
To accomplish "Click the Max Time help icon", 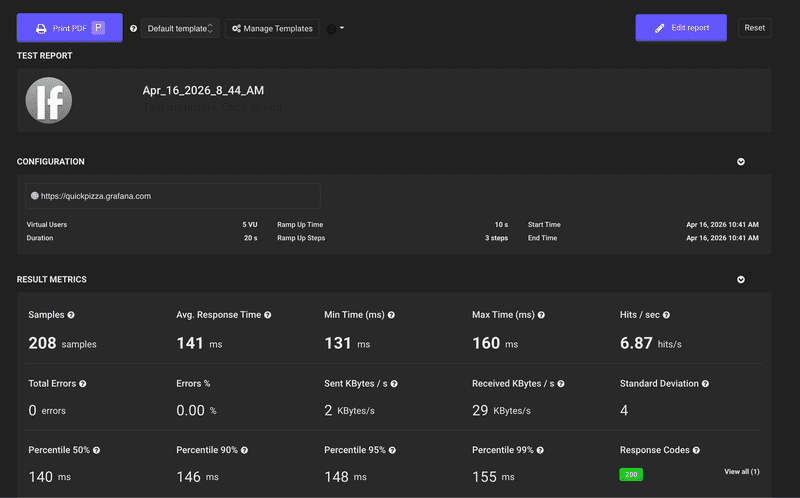I will [x=541, y=315].
